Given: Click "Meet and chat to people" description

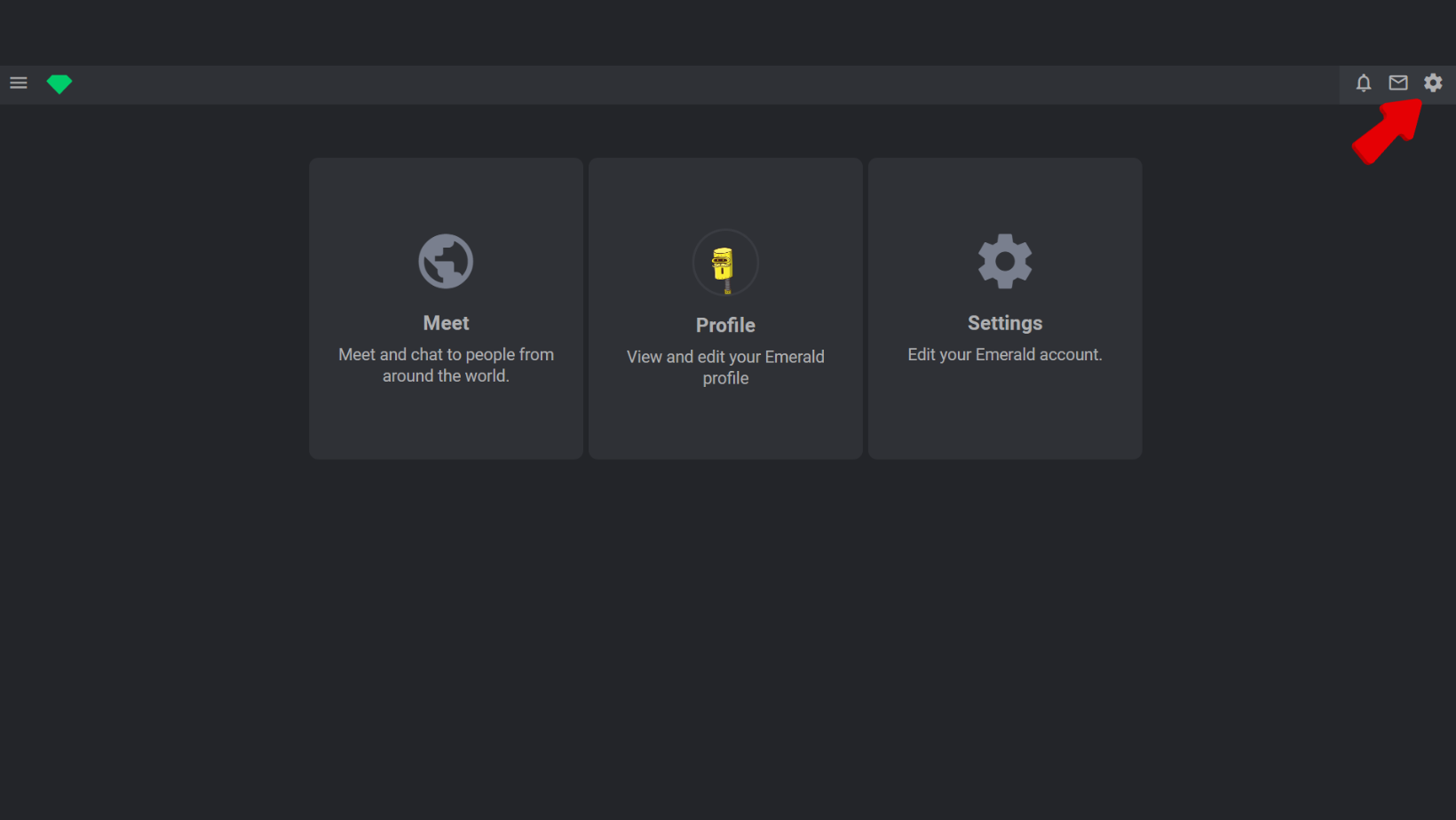Looking at the screenshot, I should (x=446, y=365).
